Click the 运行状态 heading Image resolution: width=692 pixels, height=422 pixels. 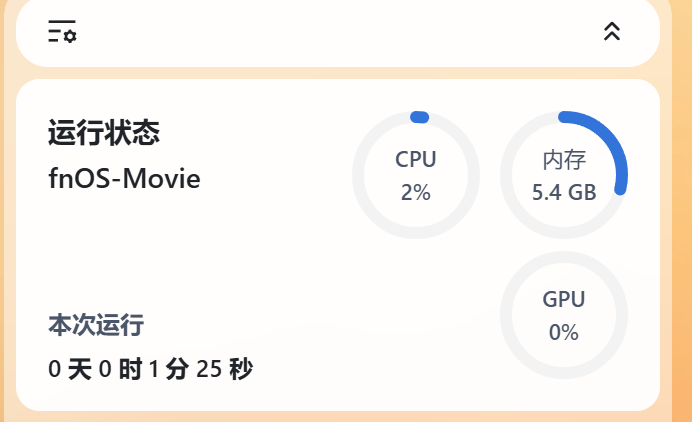tap(104, 132)
